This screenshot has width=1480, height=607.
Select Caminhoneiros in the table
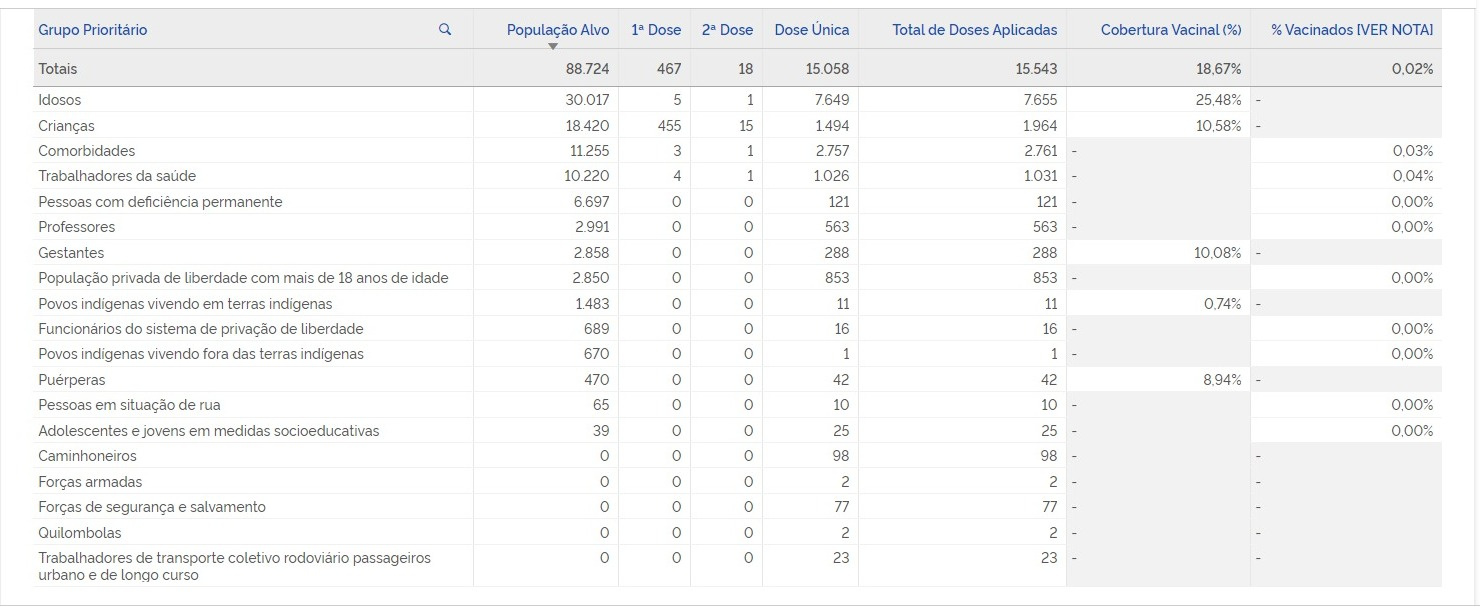[87, 456]
